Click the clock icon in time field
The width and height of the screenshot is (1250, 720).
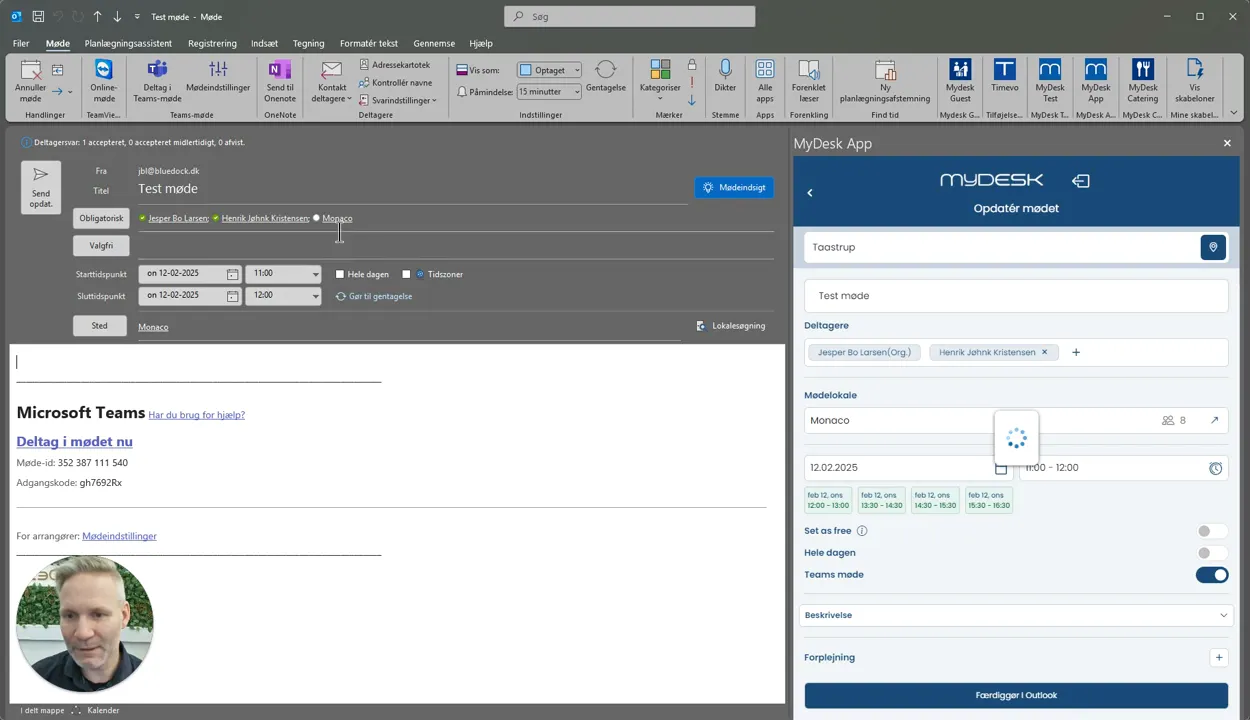[1215, 468]
